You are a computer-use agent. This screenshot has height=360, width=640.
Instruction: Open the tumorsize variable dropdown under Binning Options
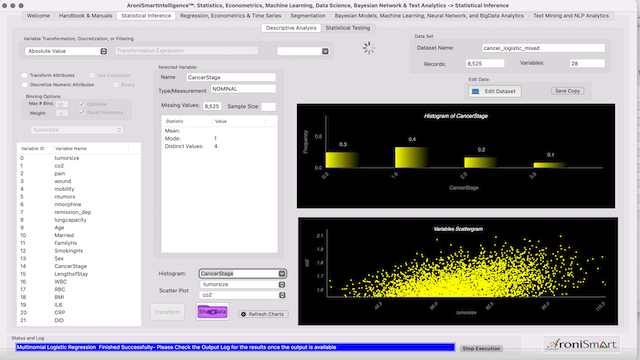[x=77, y=130]
